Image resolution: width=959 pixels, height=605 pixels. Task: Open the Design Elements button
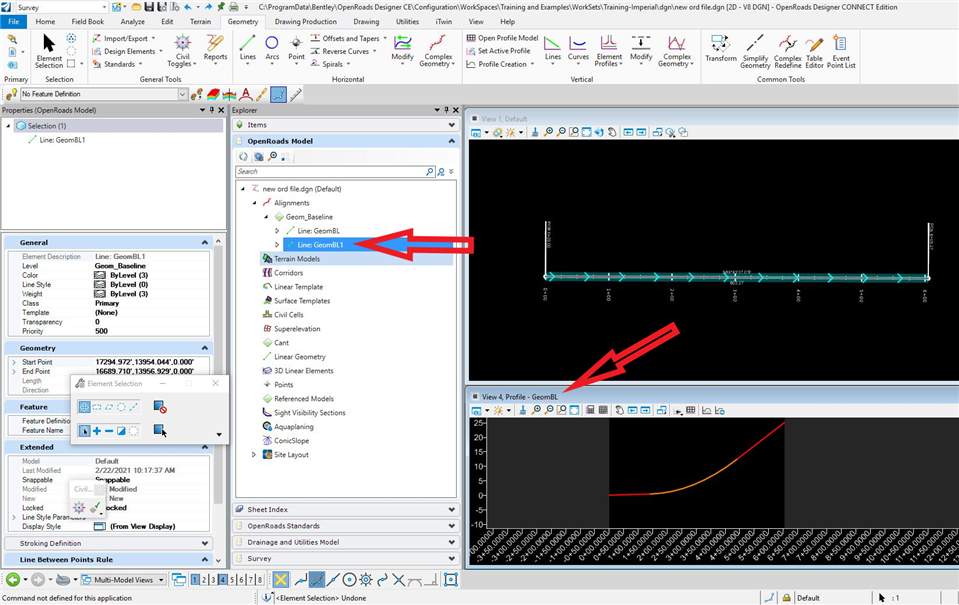pyautogui.click(x=127, y=51)
